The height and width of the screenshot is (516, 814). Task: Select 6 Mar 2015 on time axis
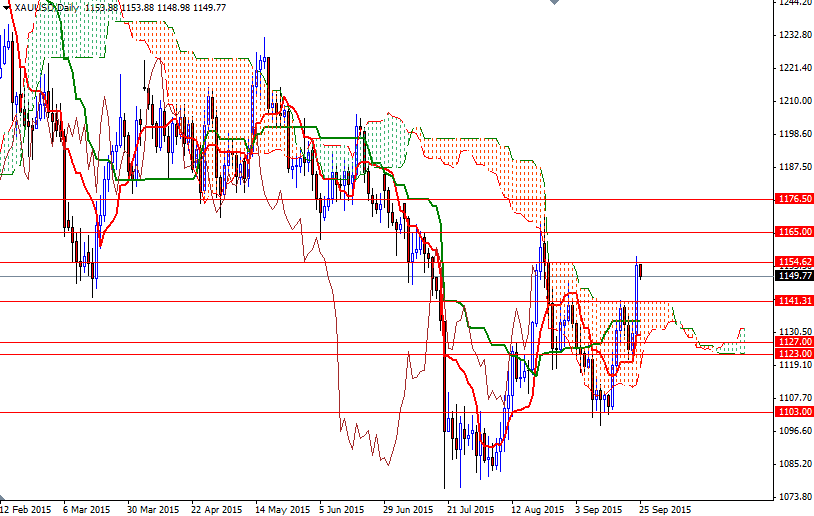click(85, 508)
